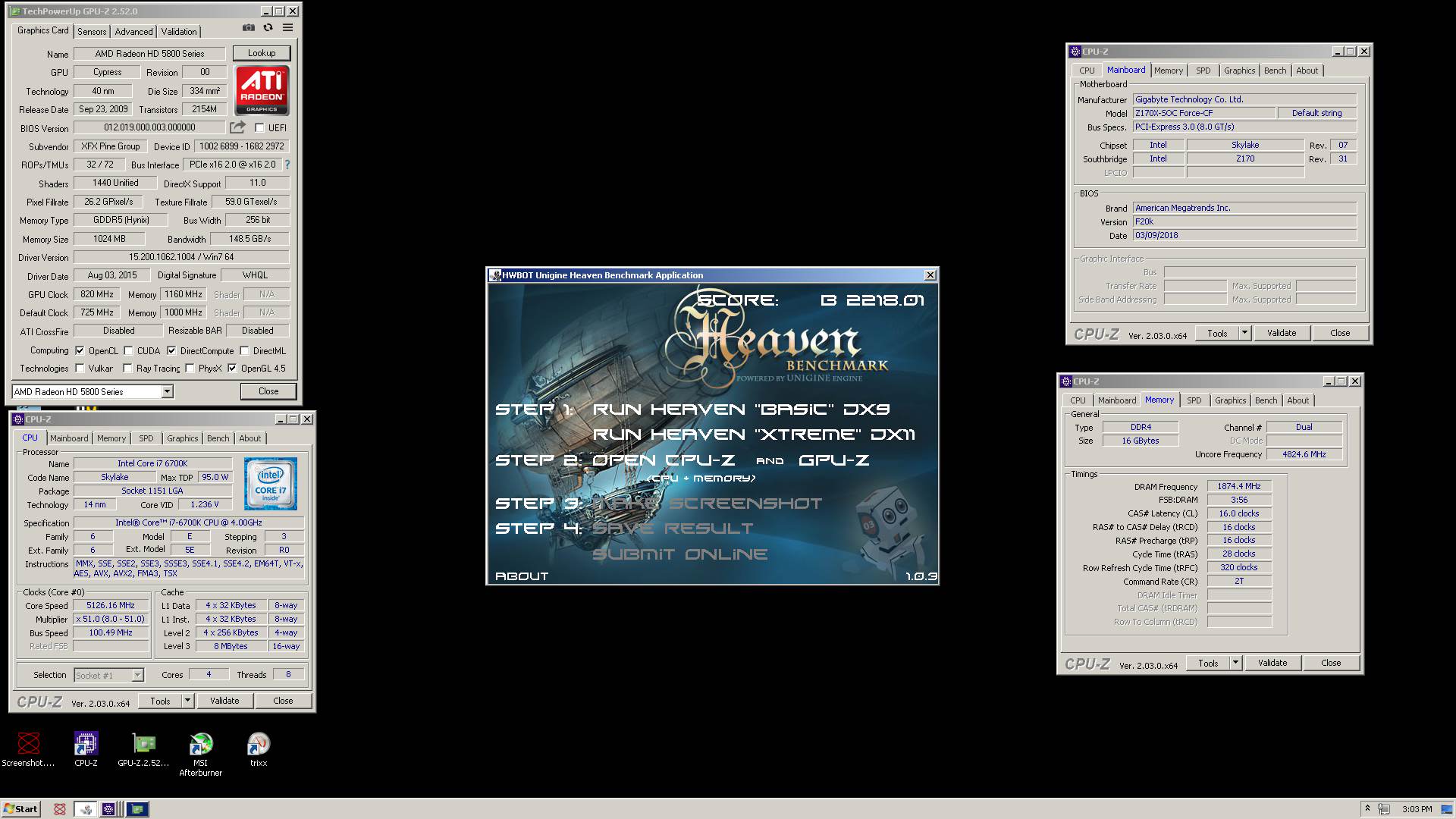This screenshot has height=819, width=1456.
Task: Open the GPU-Z.2.52 desktop icon
Action: [143, 749]
